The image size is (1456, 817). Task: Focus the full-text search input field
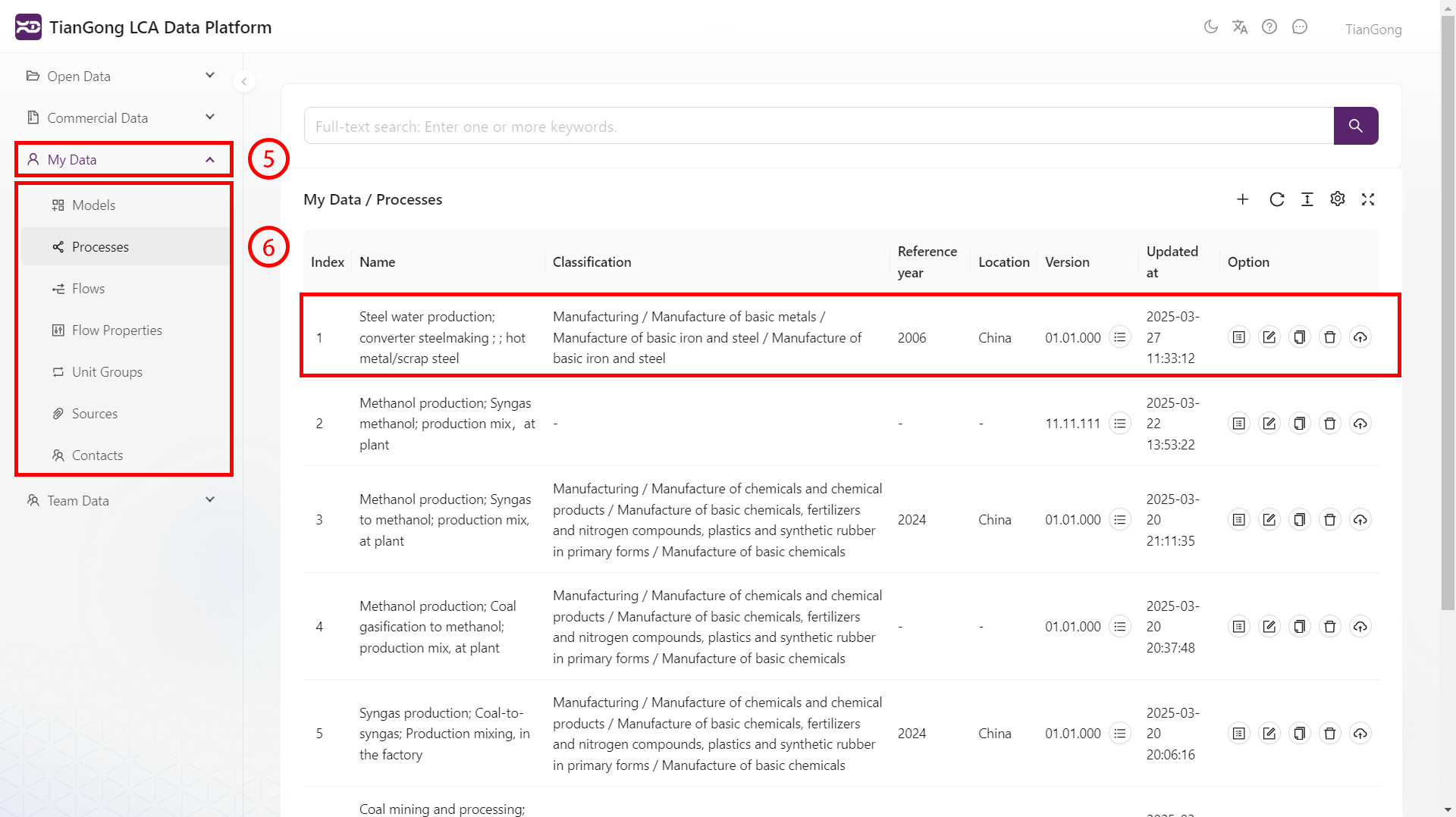[x=818, y=127]
